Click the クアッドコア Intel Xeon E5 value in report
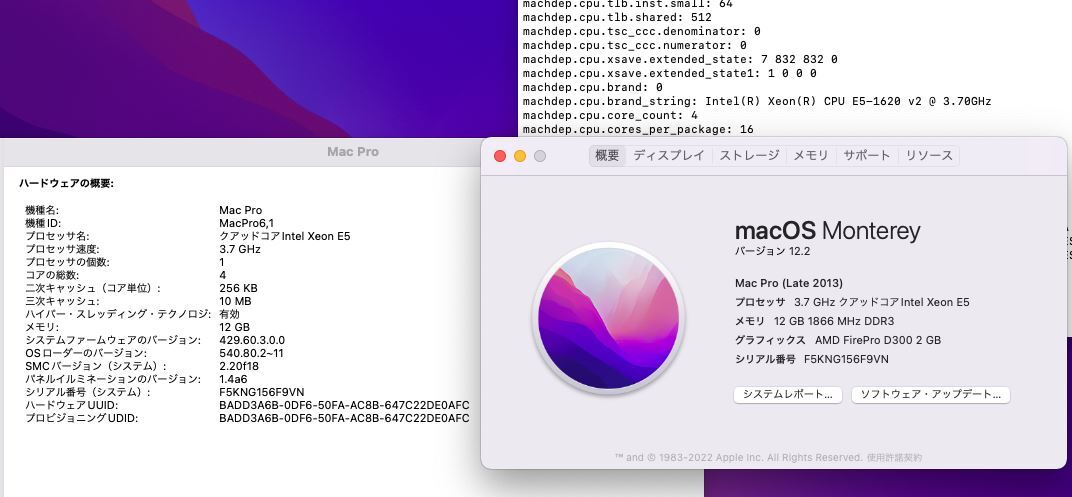Screen dimensions: 1072x497 [284, 236]
